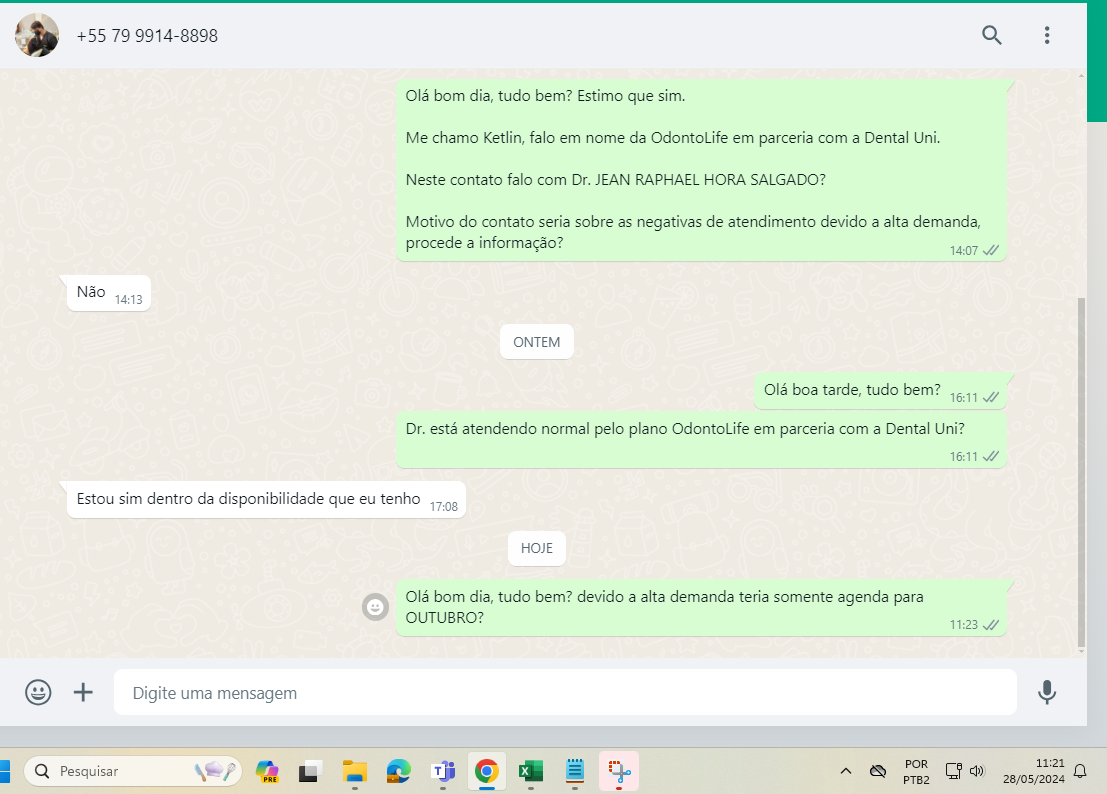Click the plus attach button
The width and height of the screenshot is (1107, 794).
coord(83,692)
